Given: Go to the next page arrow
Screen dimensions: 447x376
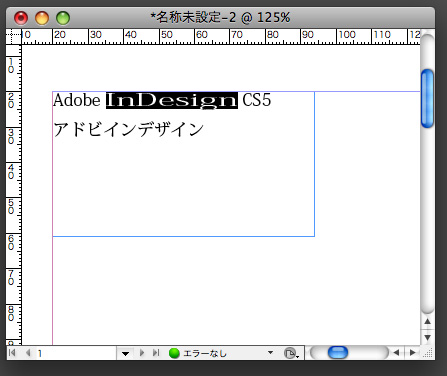Looking at the screenshot, I should coord(142,353).
